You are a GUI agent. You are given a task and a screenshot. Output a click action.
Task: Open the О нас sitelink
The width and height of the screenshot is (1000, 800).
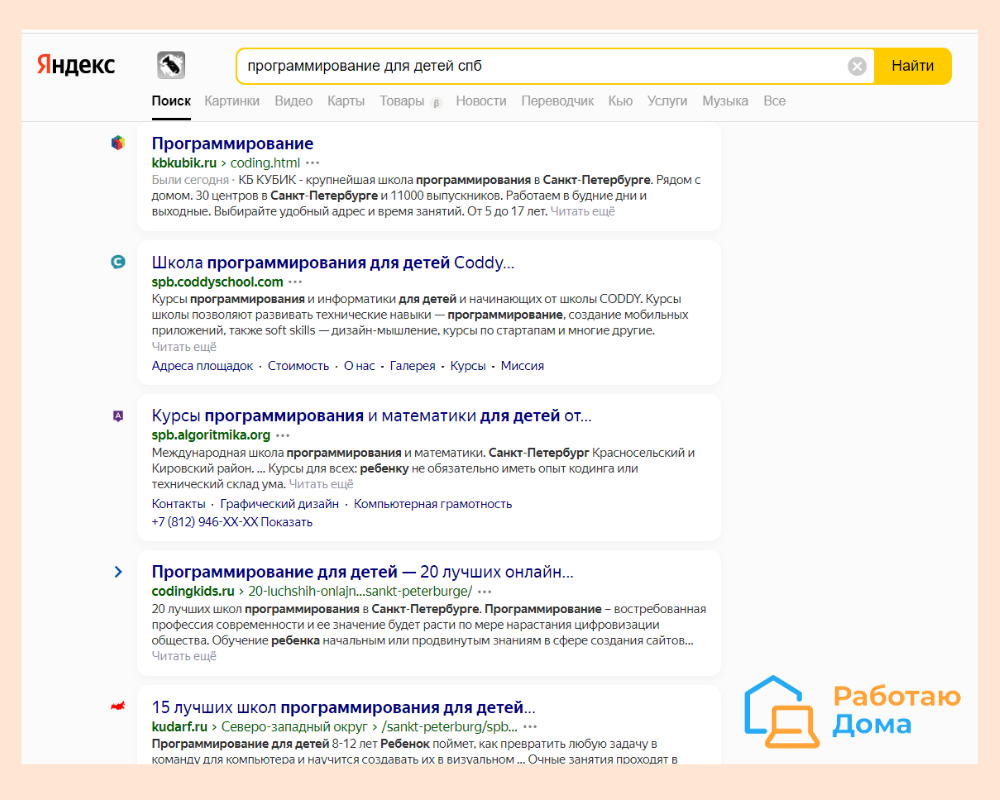tap(360, 366)
